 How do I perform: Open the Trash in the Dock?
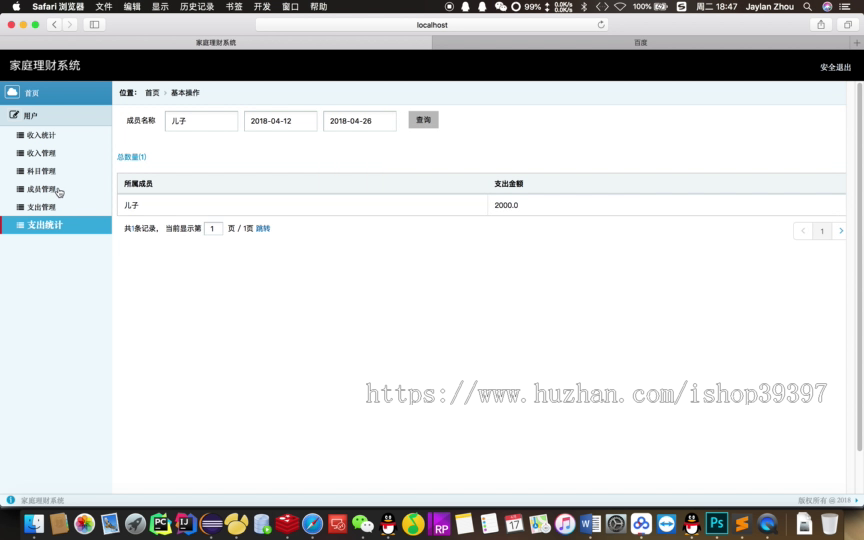[x=829, y=523]
